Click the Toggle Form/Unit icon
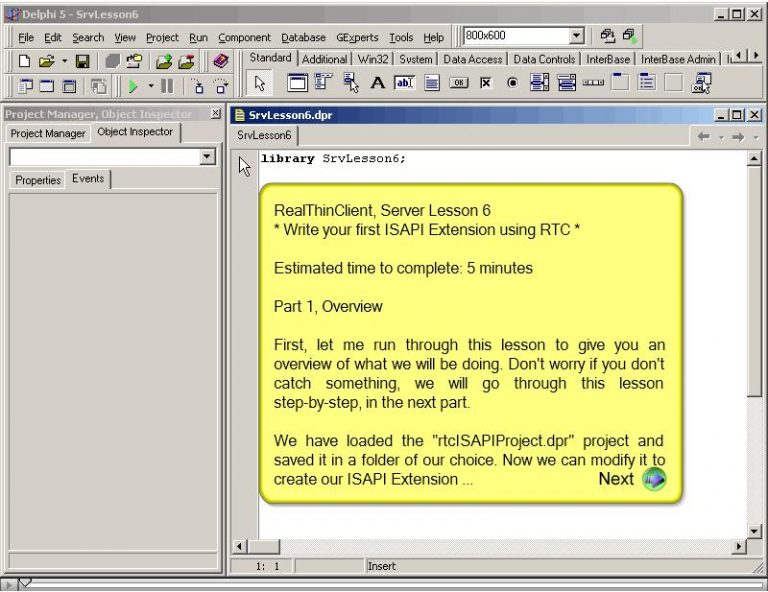Image resolution: width=768 pixels, height=592 pixels. pyautogui.click(x=70, y=86)
